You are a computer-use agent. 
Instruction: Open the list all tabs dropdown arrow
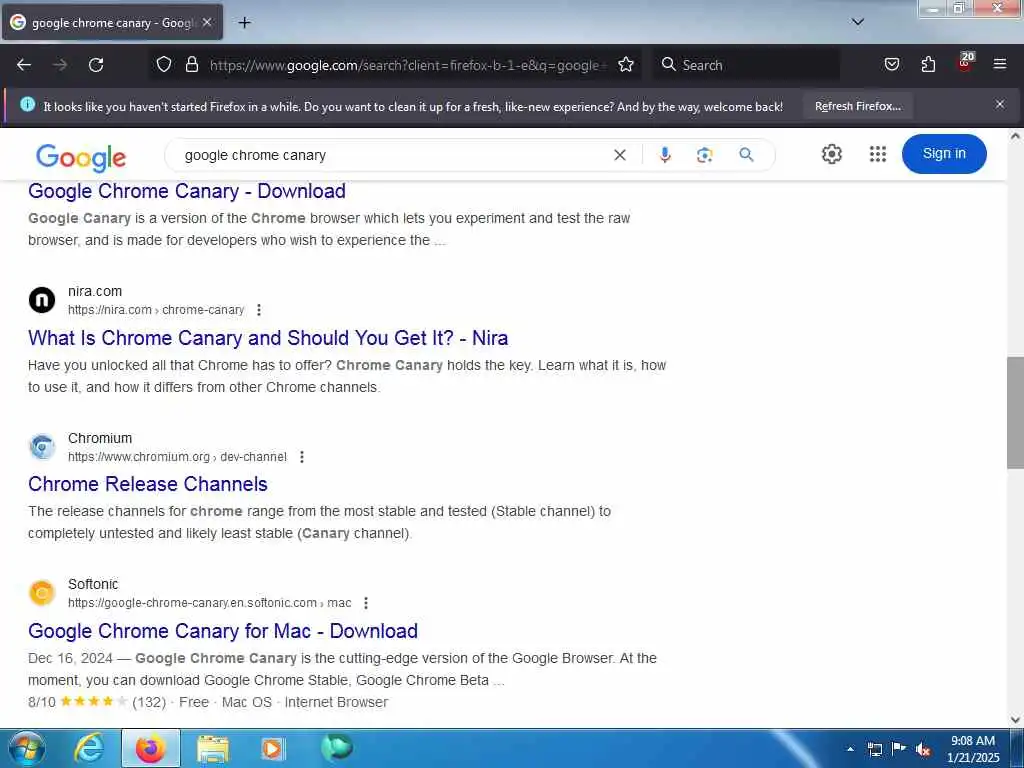pyautogui.click(x=858, y=22)
